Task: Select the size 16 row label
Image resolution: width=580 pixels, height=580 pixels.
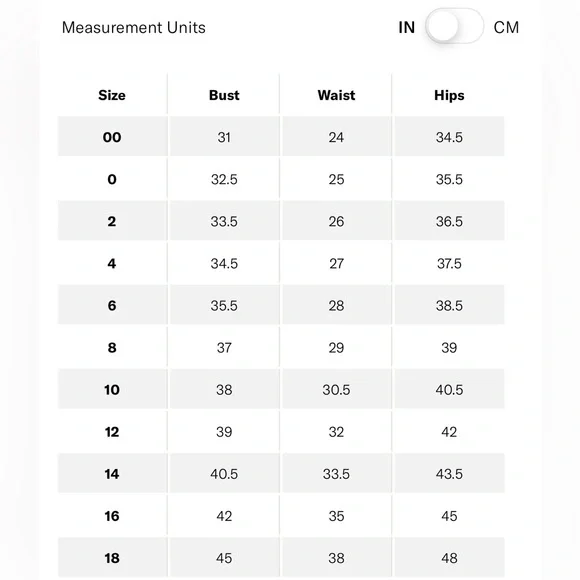Action: [112, 516]
